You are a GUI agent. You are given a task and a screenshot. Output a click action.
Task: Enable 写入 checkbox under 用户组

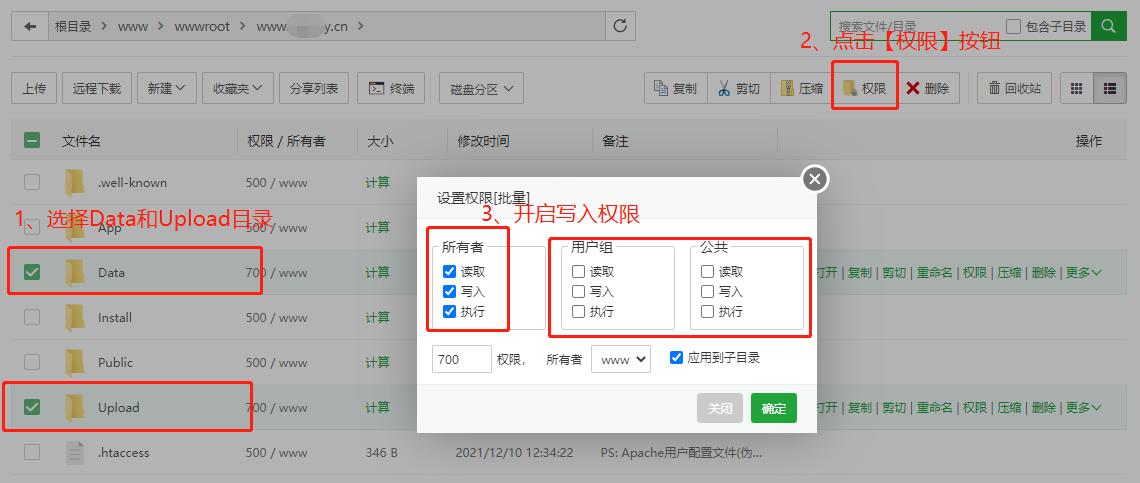[579, 292]
